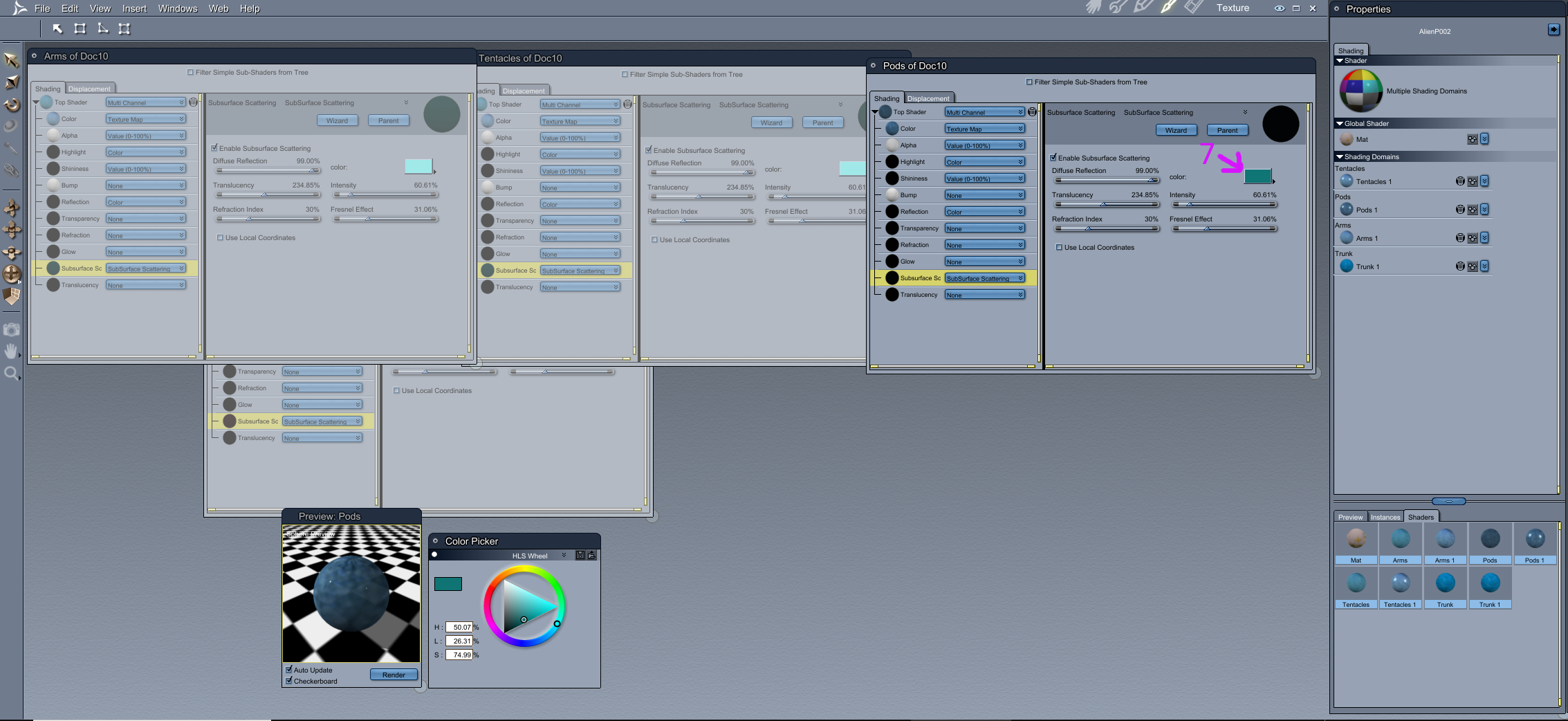Delete the Pods 1 shading domain
Image resolution: width=1568 pixels, height=721 pixels.
1460,210
